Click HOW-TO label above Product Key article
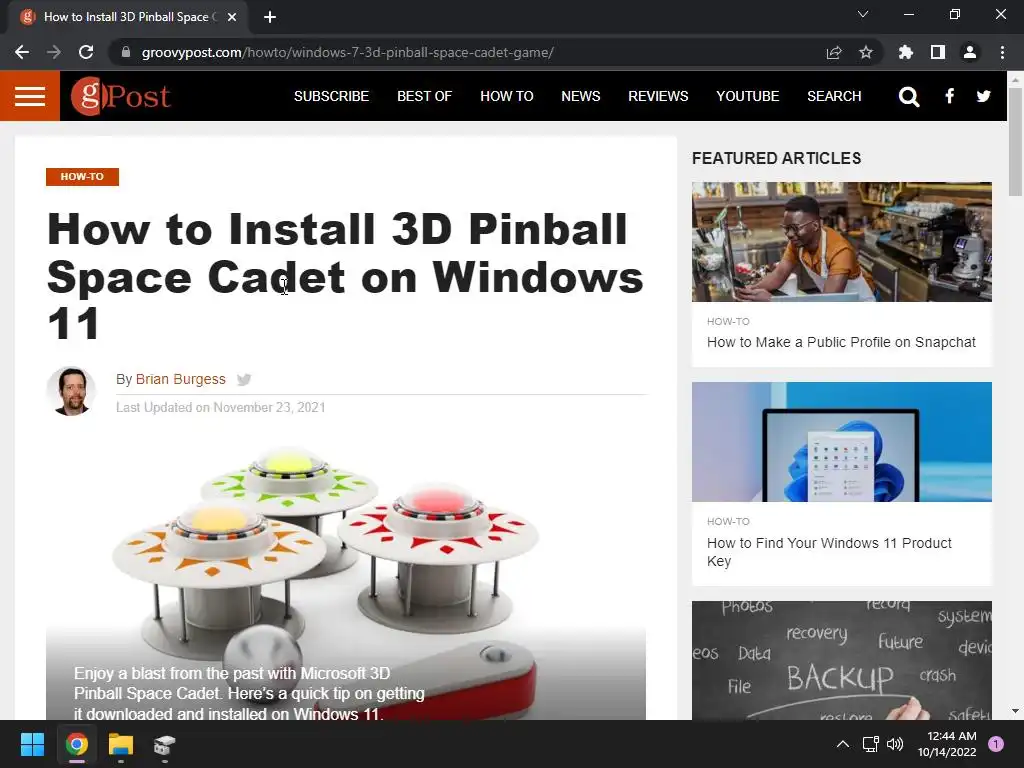1024x768 pixels. [x=728, y=521]
